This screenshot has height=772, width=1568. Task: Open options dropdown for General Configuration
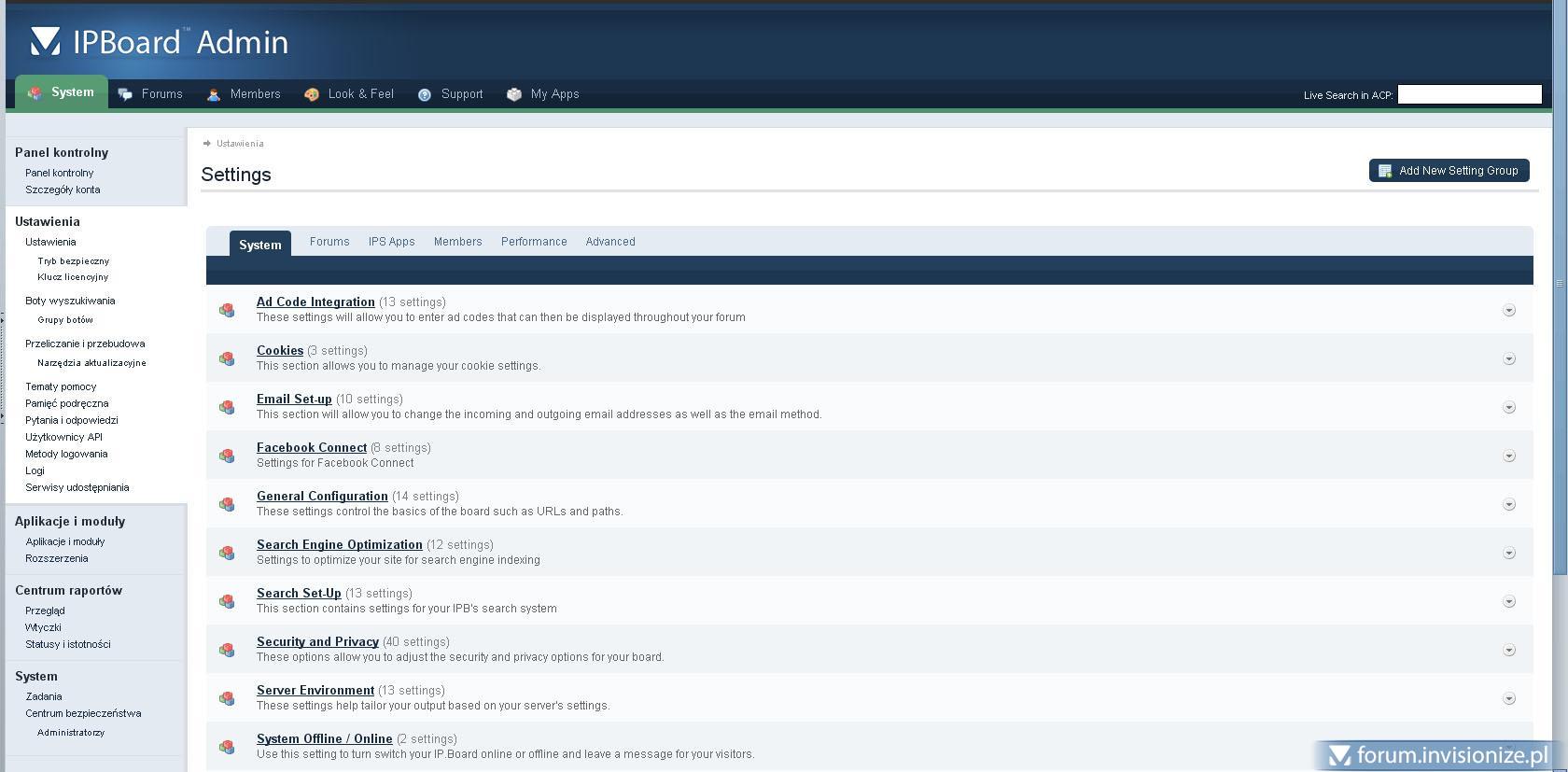[1508, 504]
